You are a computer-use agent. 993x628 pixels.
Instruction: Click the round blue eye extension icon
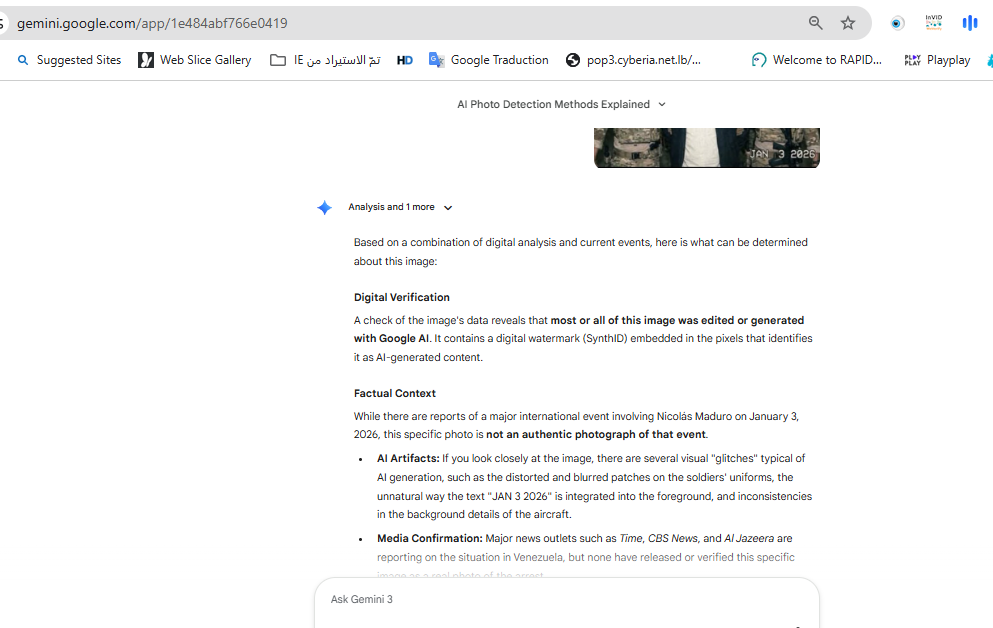pos(897,23)
